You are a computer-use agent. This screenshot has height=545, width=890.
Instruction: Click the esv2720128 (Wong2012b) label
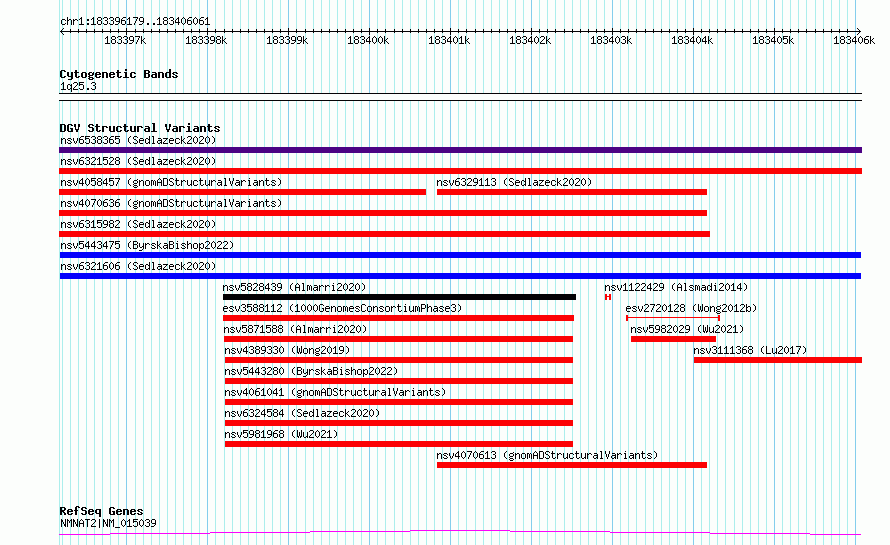point(691,308)
